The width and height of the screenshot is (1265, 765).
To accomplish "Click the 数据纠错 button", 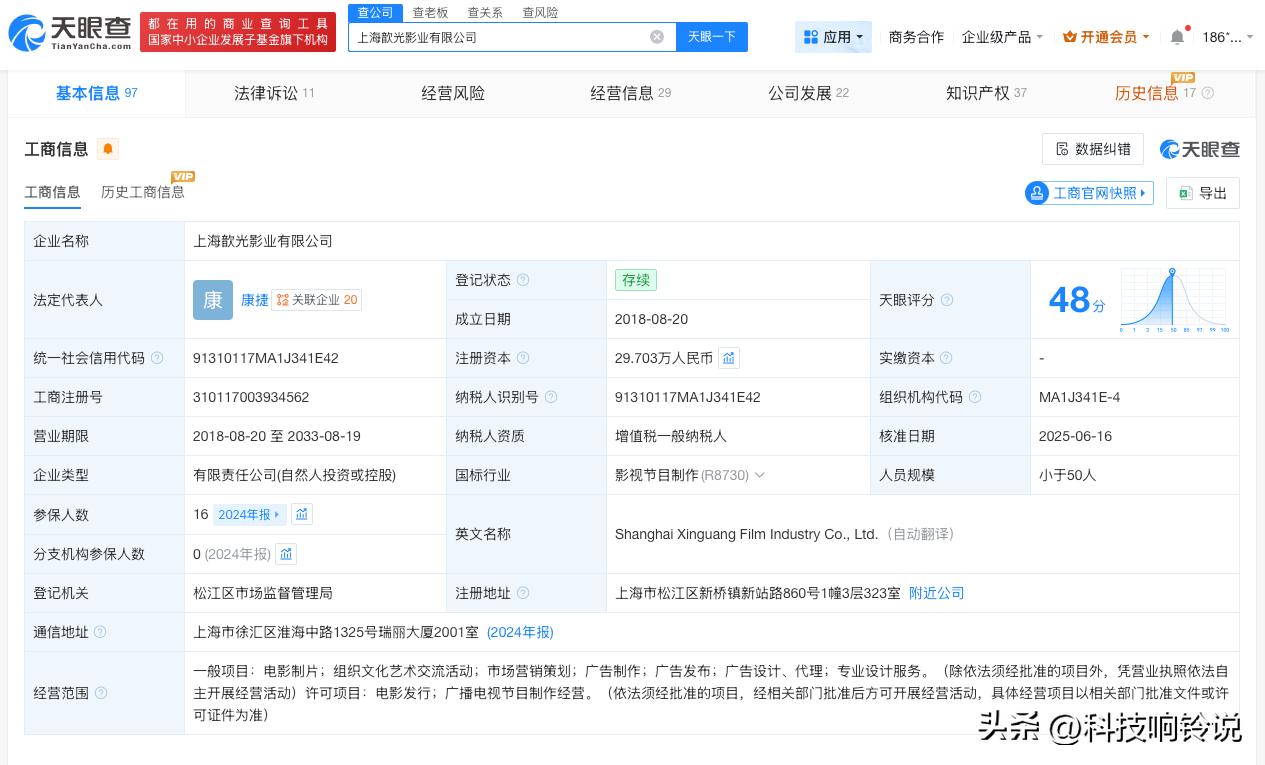I will [x=1092, y=149].
